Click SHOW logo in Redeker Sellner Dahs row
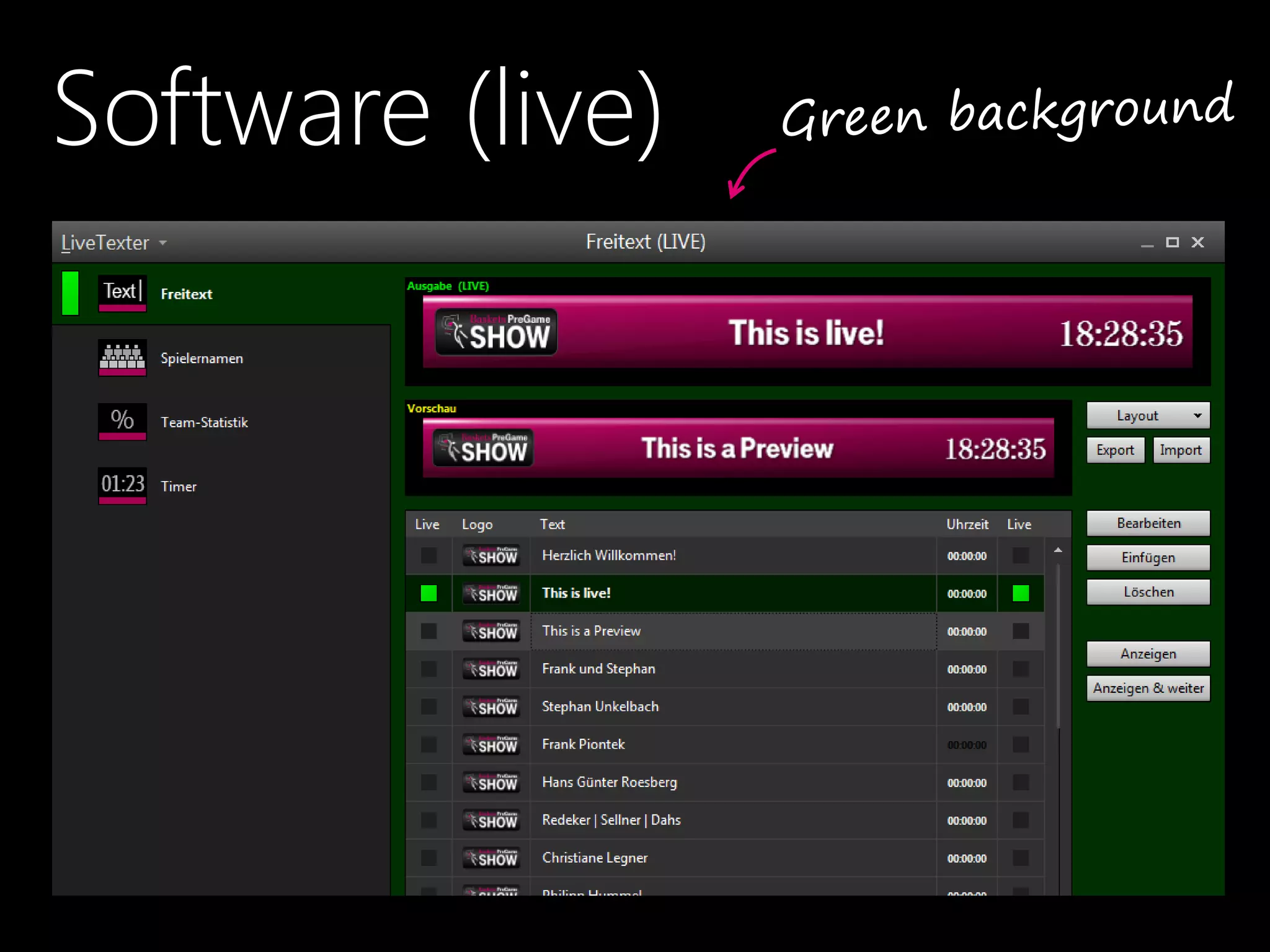Image resolution: width=1270 pixels, height=952 pixels. 491,820
